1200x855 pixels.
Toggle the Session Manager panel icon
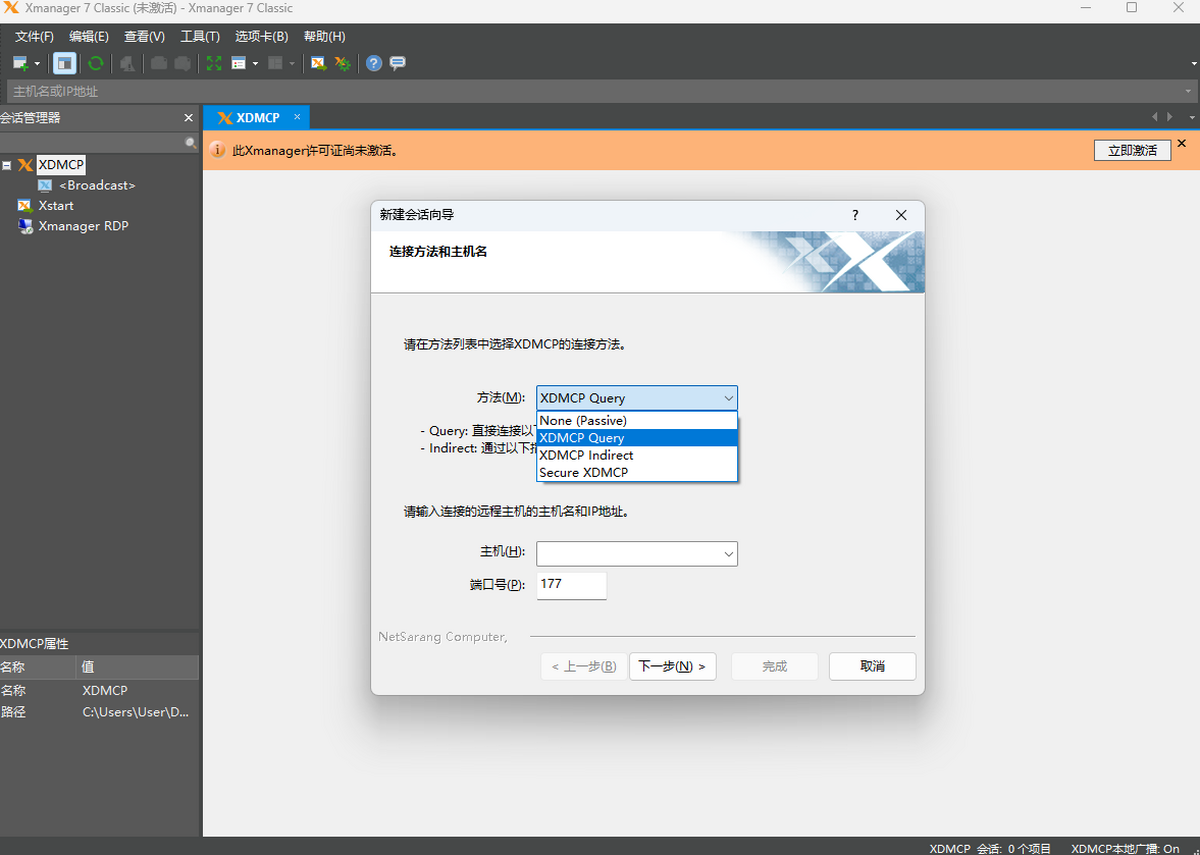pyautogui.click(x=64, y=63)
